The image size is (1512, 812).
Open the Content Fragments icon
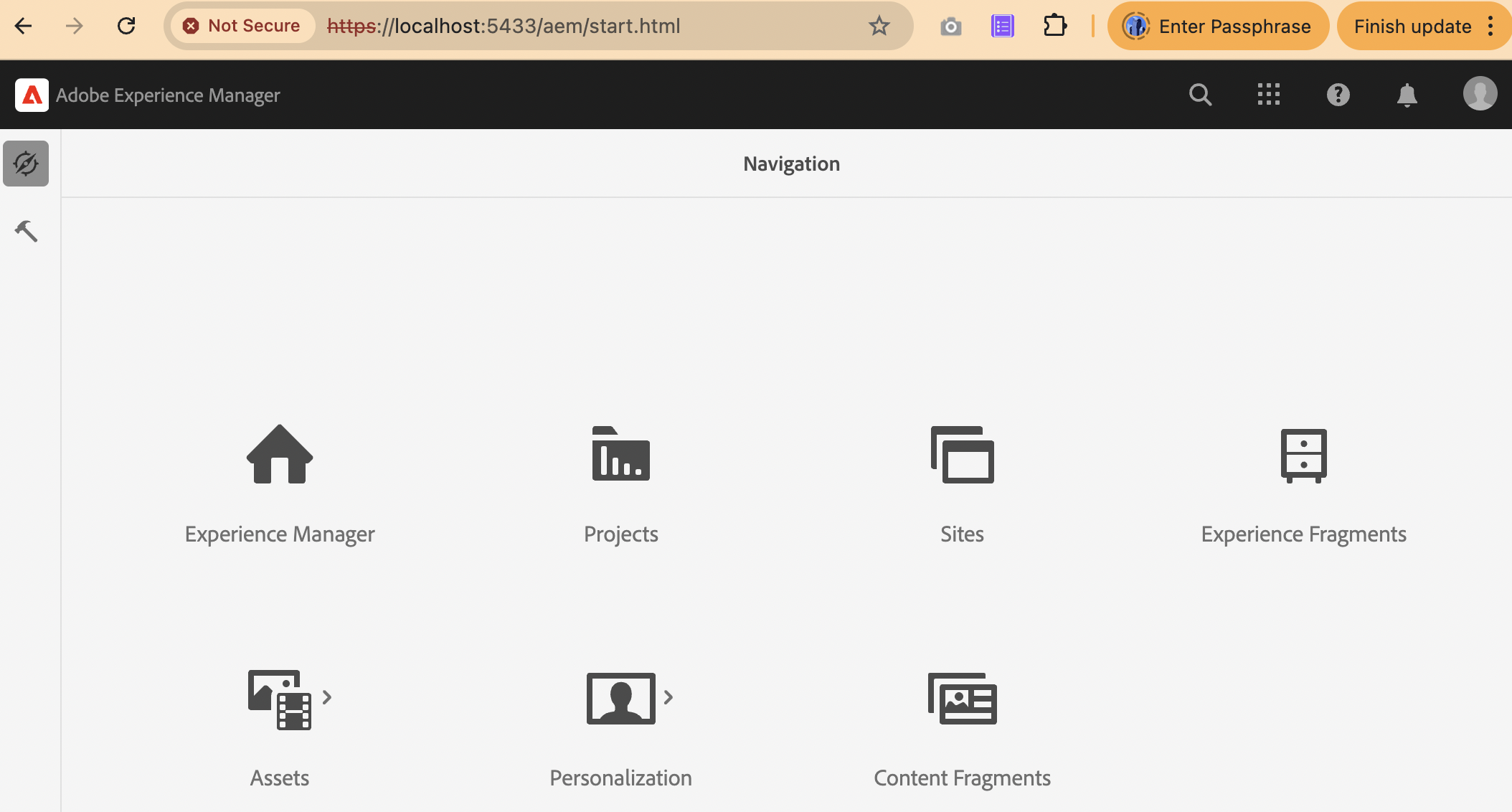pyautogui.click(x=962, y=698)
